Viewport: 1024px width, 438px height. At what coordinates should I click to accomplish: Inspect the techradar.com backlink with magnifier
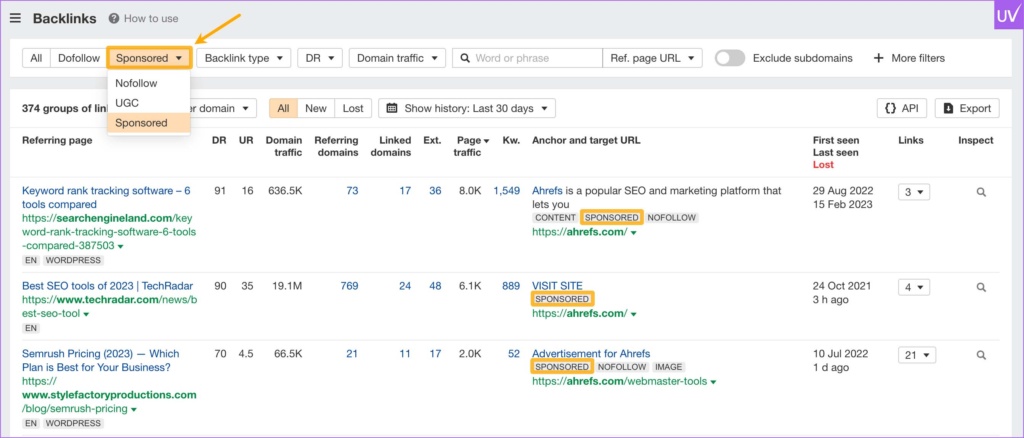[x=981, y=287]
